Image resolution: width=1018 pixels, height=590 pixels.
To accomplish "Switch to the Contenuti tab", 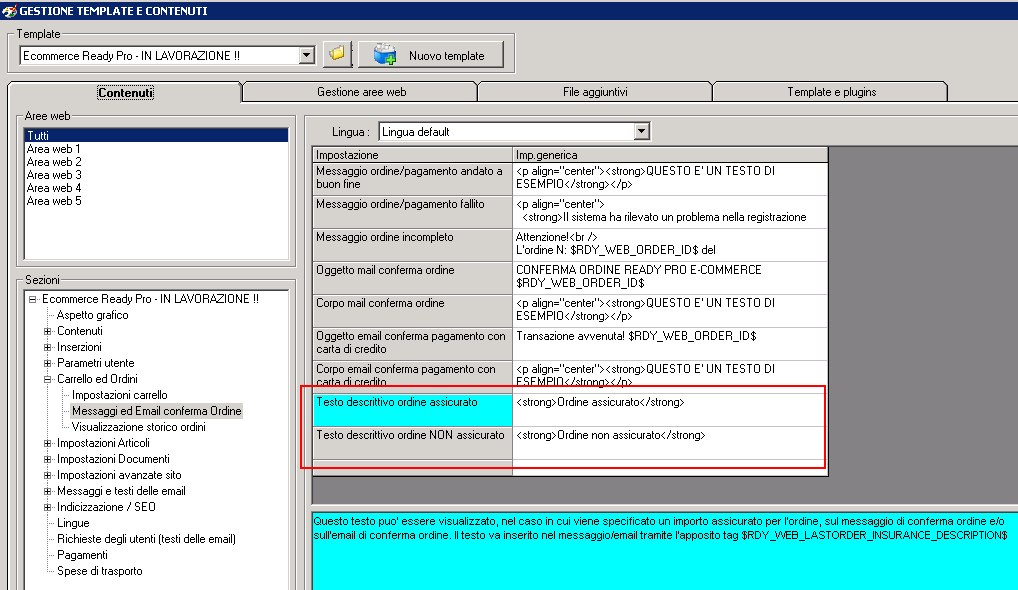I will click(x=125, y=92).
